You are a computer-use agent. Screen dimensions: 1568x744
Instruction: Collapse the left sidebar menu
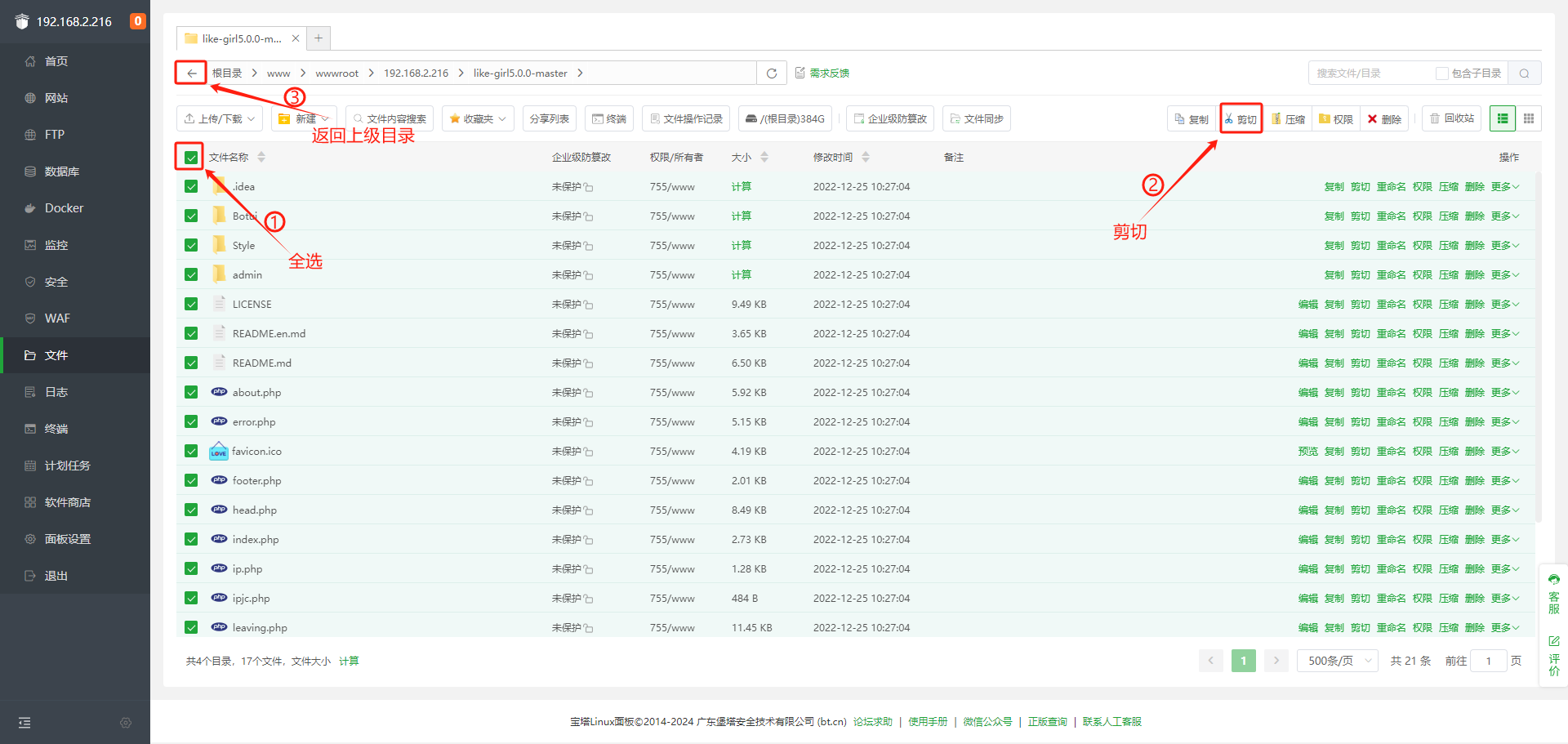point(24,723)
